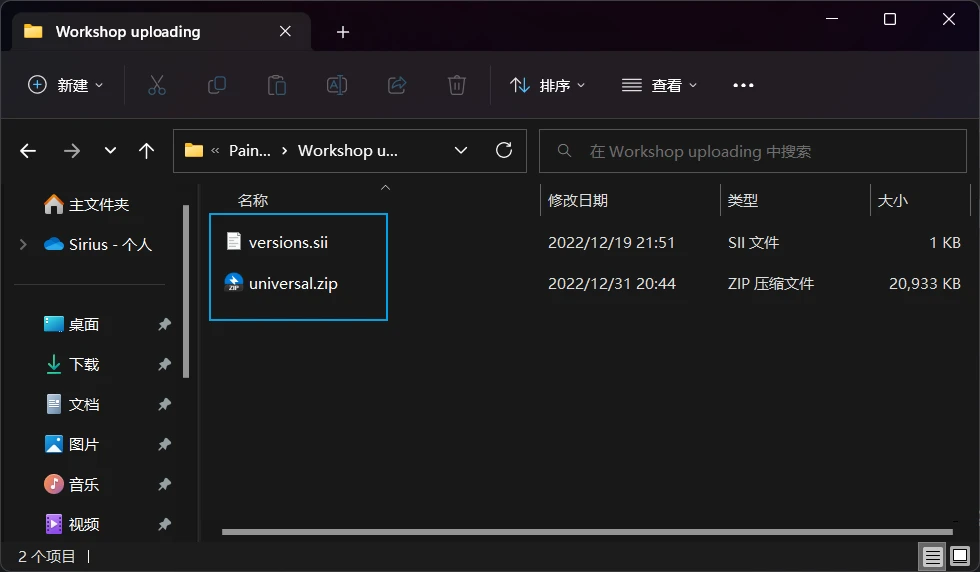Open 主文件夹 (Home) in sidebar

point(86,204)
